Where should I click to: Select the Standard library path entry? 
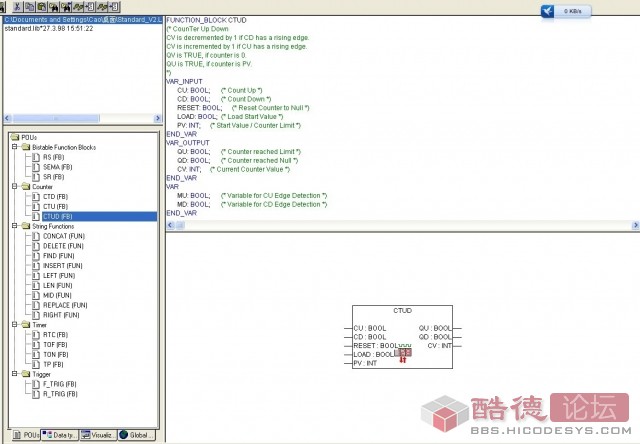(80, 20)
